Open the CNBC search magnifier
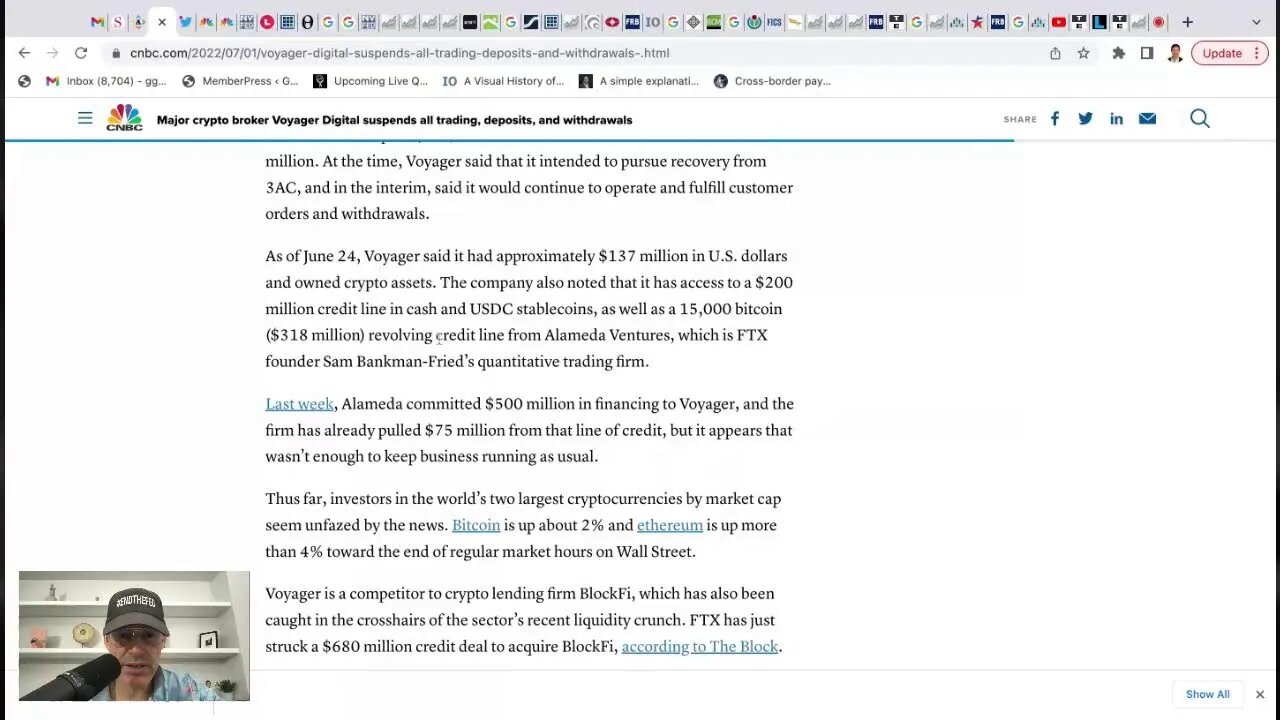 click(1200, 119)
